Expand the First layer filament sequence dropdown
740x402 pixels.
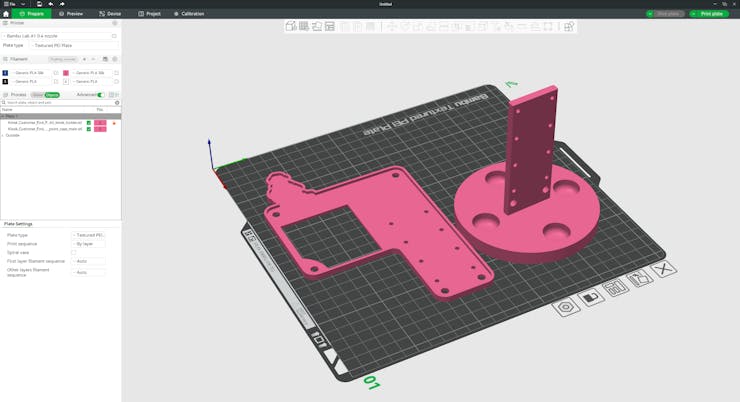[x=88, y=261]
